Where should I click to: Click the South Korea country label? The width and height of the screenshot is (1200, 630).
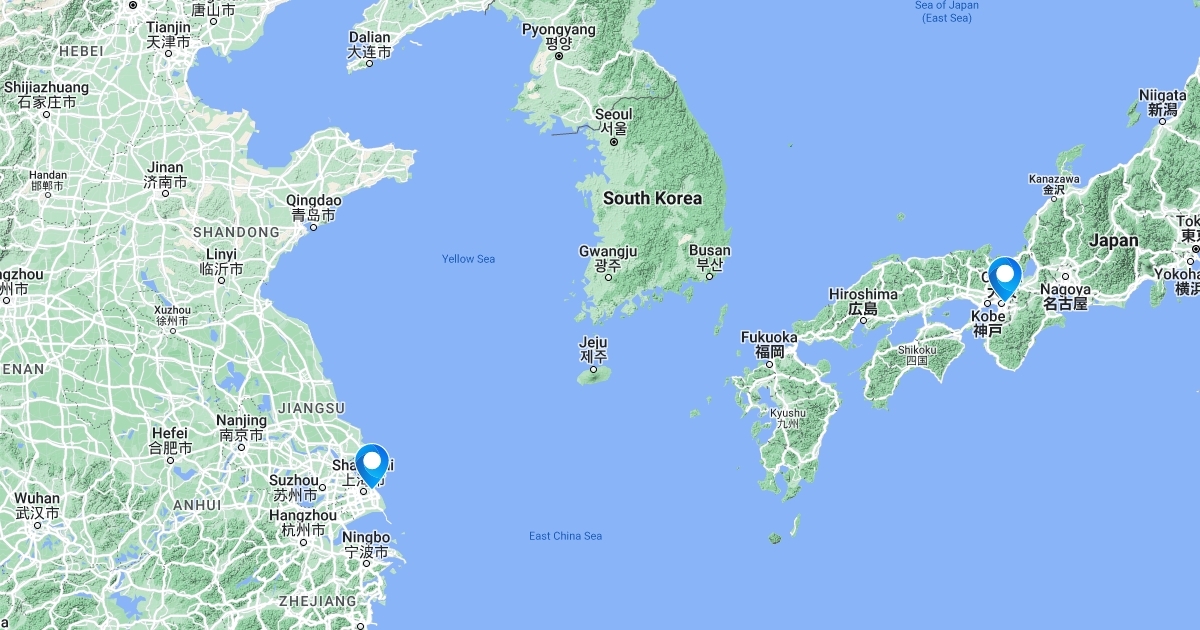[652, 198]
